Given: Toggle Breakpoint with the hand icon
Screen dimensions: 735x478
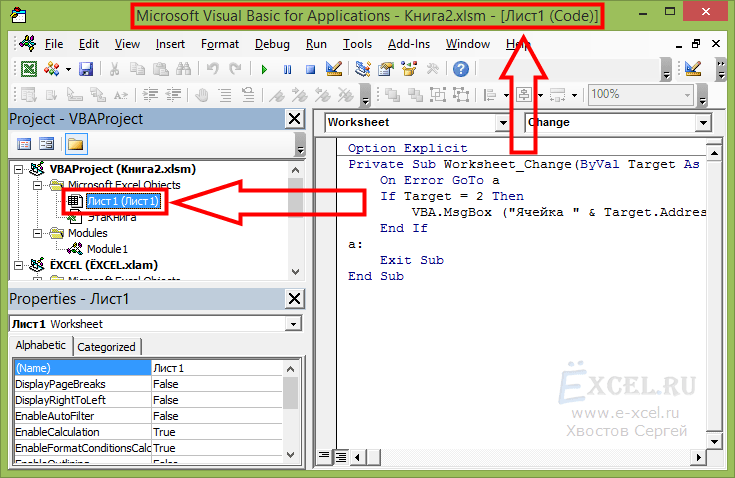Looking at the screenshot, I should click(x=202, y=95).
